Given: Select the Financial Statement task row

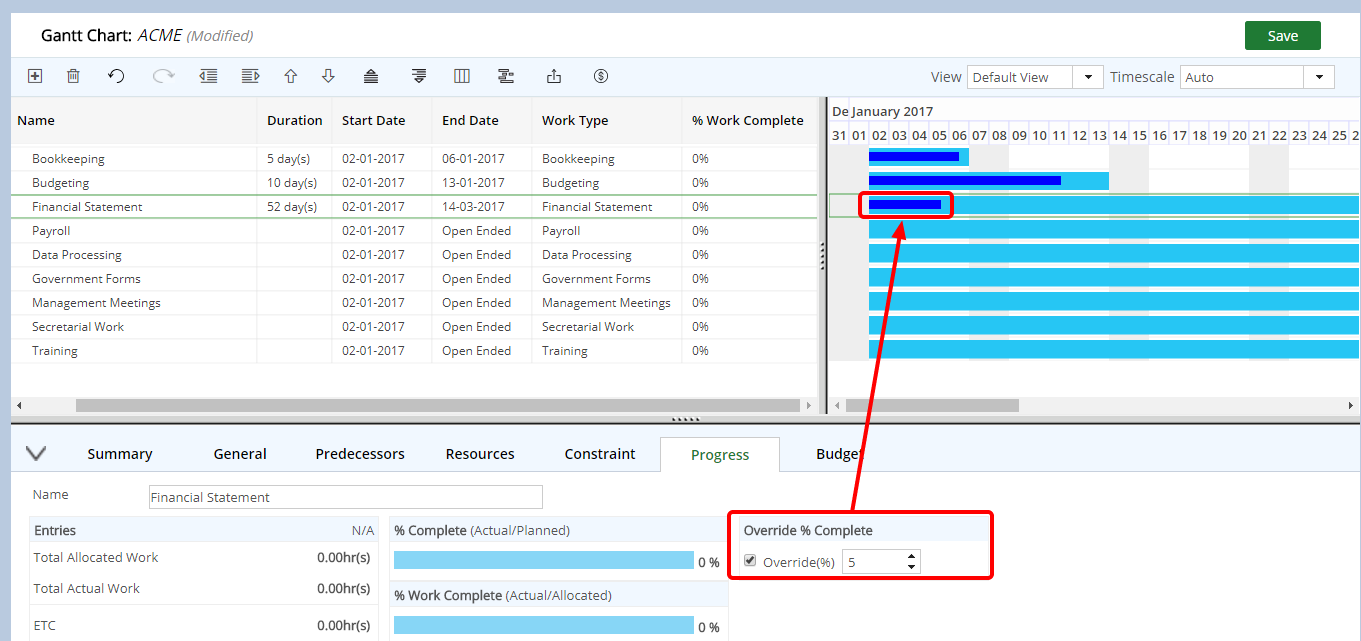Looking at the screenshot, I should click(414, 207).
